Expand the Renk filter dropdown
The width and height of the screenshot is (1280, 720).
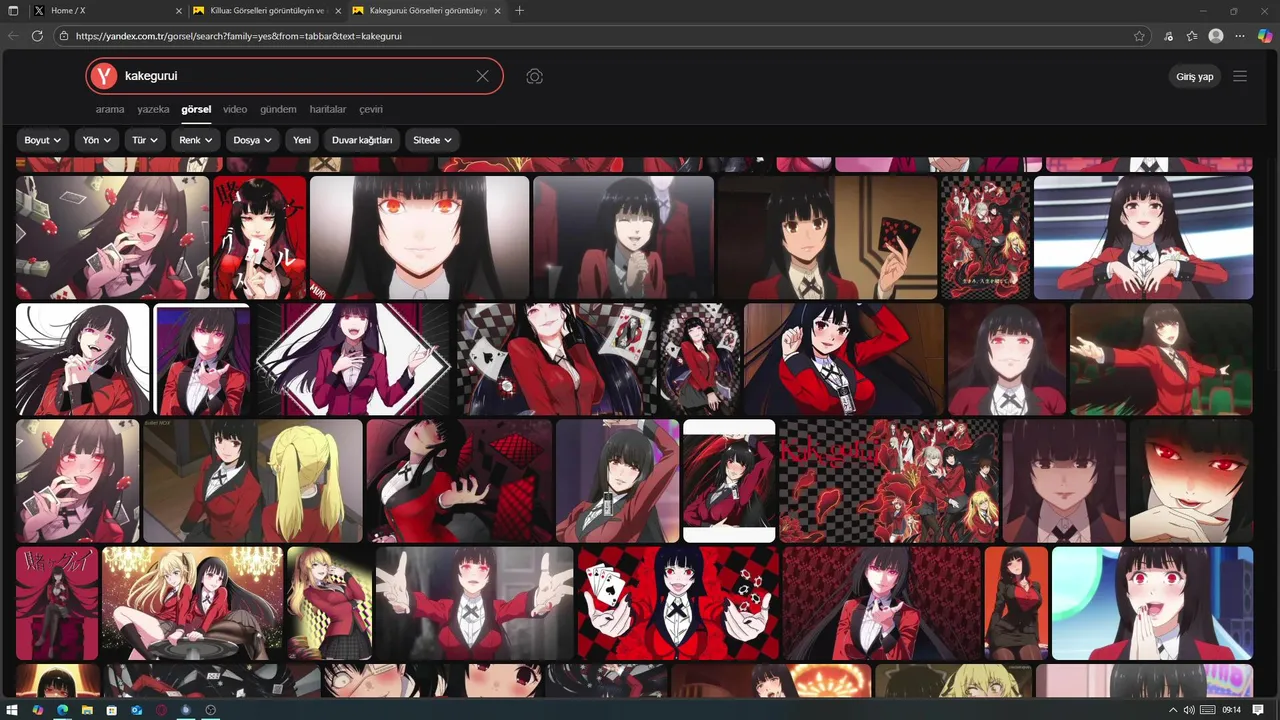coord(195,140)
